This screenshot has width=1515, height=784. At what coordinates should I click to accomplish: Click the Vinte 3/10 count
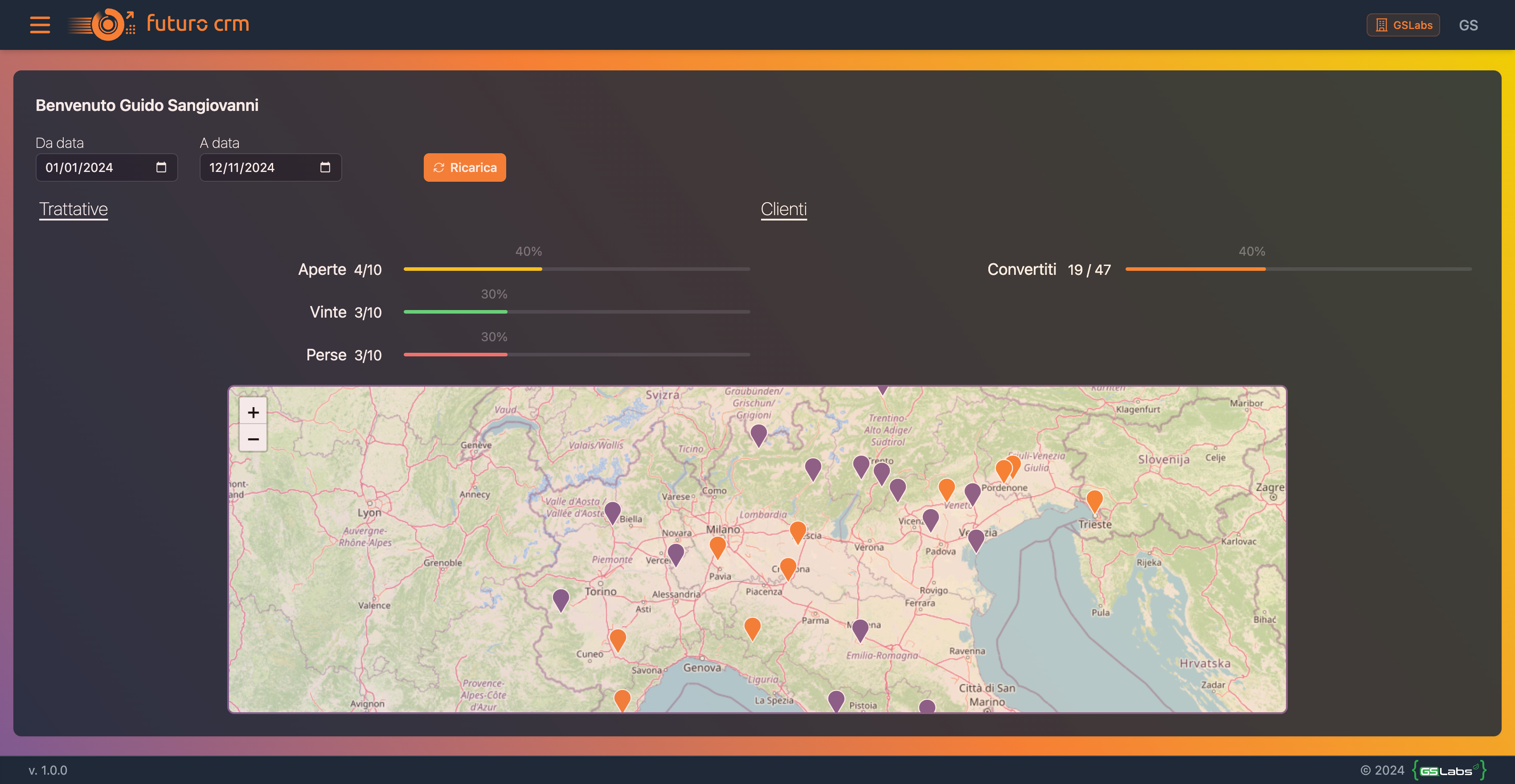pyautogui.click(x=368, y=313)
